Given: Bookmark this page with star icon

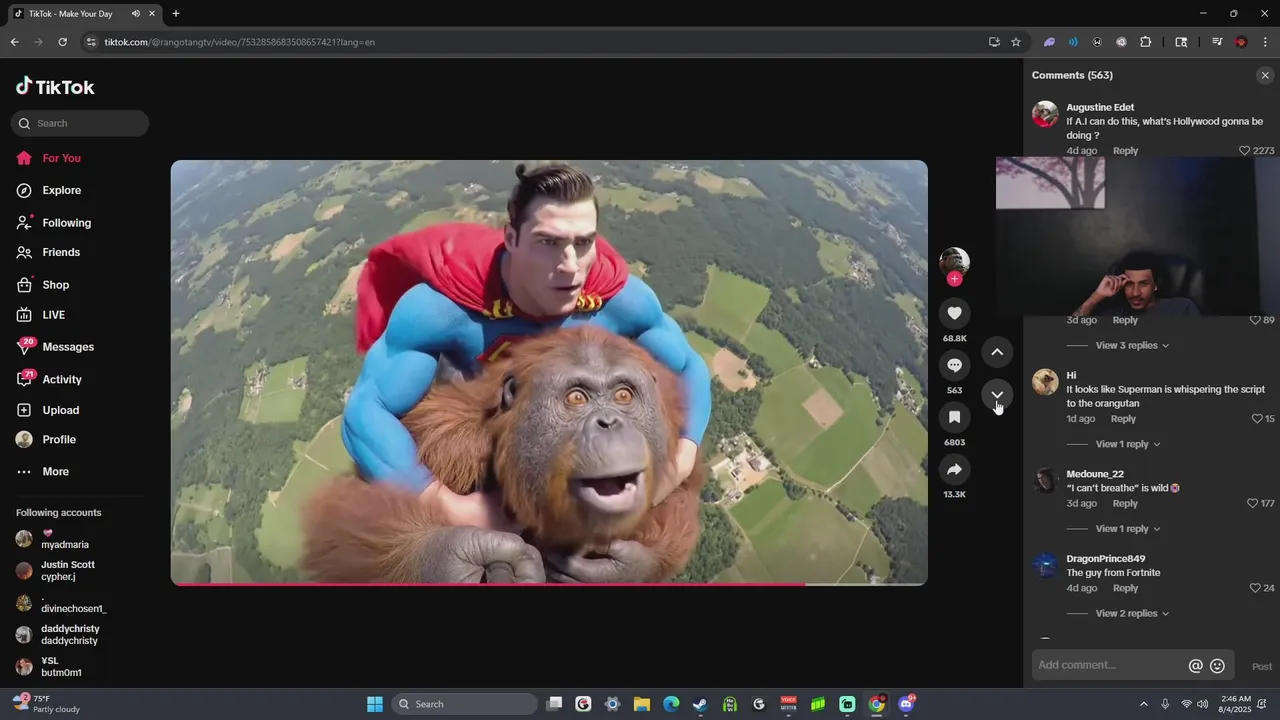Looking at the screenshot, I should click(x=1016, y=42).
